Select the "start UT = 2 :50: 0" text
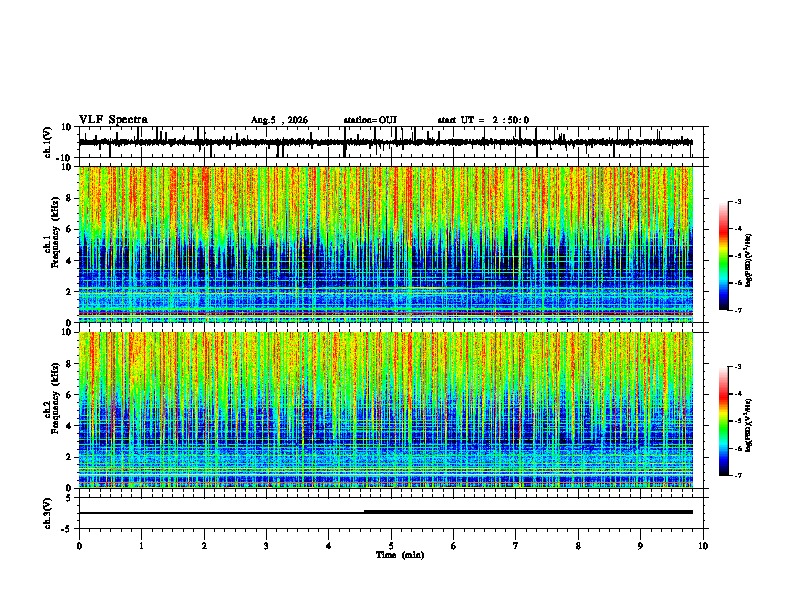The height and width of the screenshot is (612, 792). pyautogui.click(x=483, y=120)
